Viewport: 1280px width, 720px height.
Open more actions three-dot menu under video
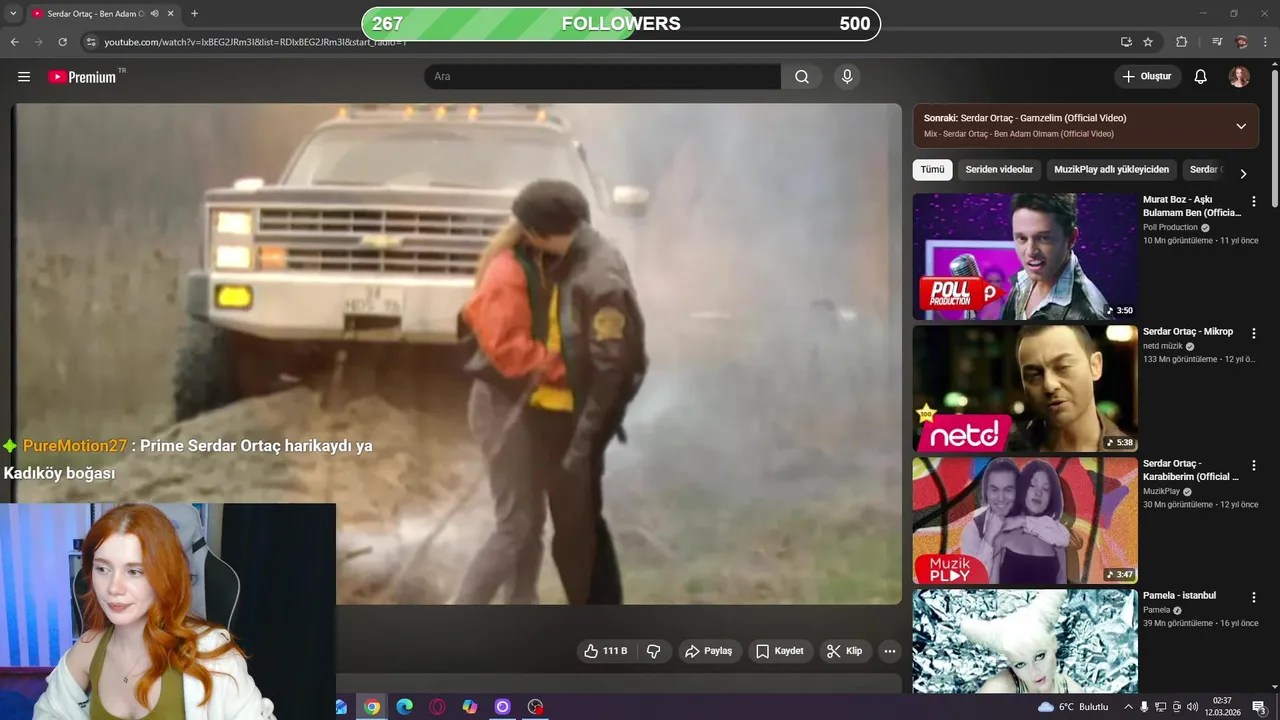[889, 651]
